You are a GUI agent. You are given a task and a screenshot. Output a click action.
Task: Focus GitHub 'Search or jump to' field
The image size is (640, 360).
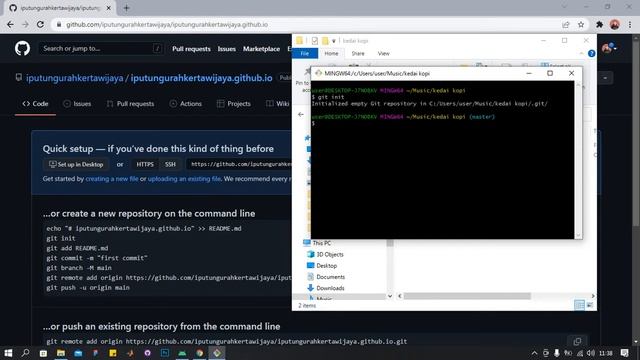[101, 49]
